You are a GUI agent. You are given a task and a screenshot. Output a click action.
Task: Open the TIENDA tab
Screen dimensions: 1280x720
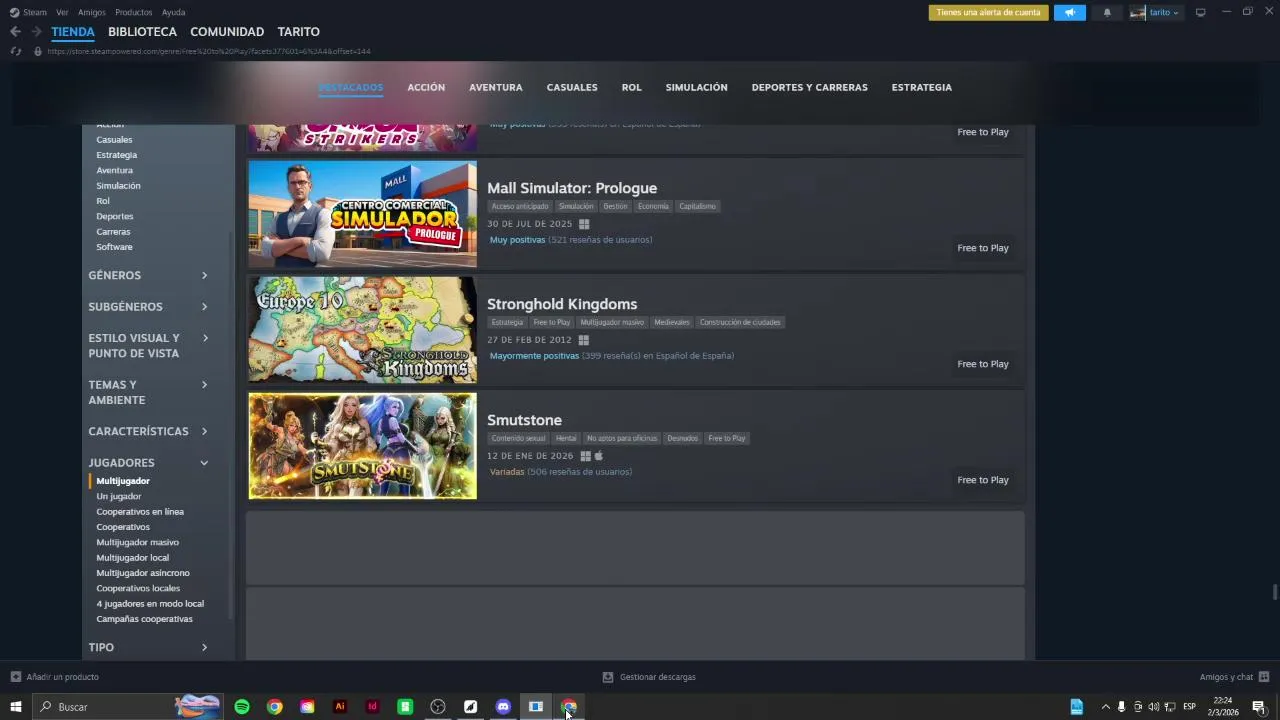pos(73,32)
